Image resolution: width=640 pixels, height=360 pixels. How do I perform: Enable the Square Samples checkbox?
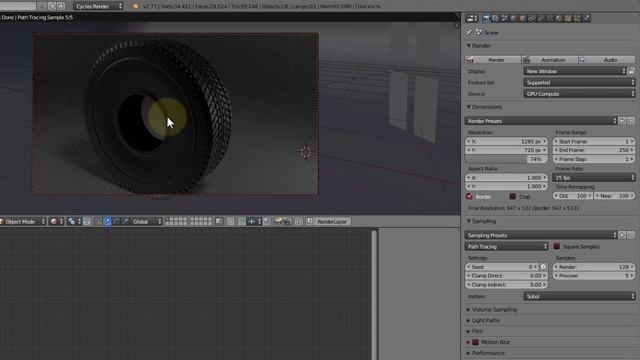click(556, 247)
